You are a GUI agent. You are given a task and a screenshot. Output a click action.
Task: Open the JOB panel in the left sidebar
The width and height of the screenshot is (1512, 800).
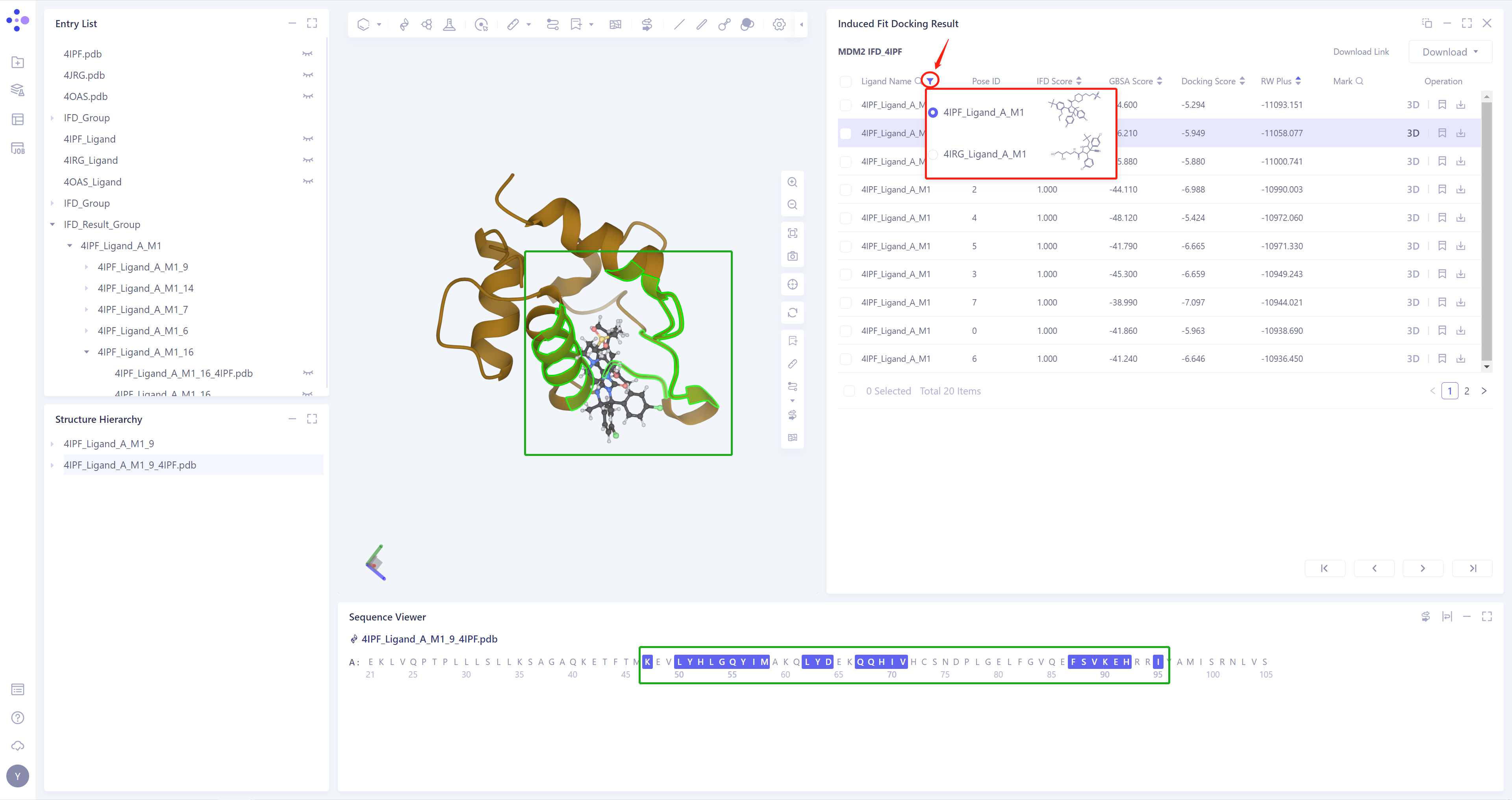coord(18,148)
